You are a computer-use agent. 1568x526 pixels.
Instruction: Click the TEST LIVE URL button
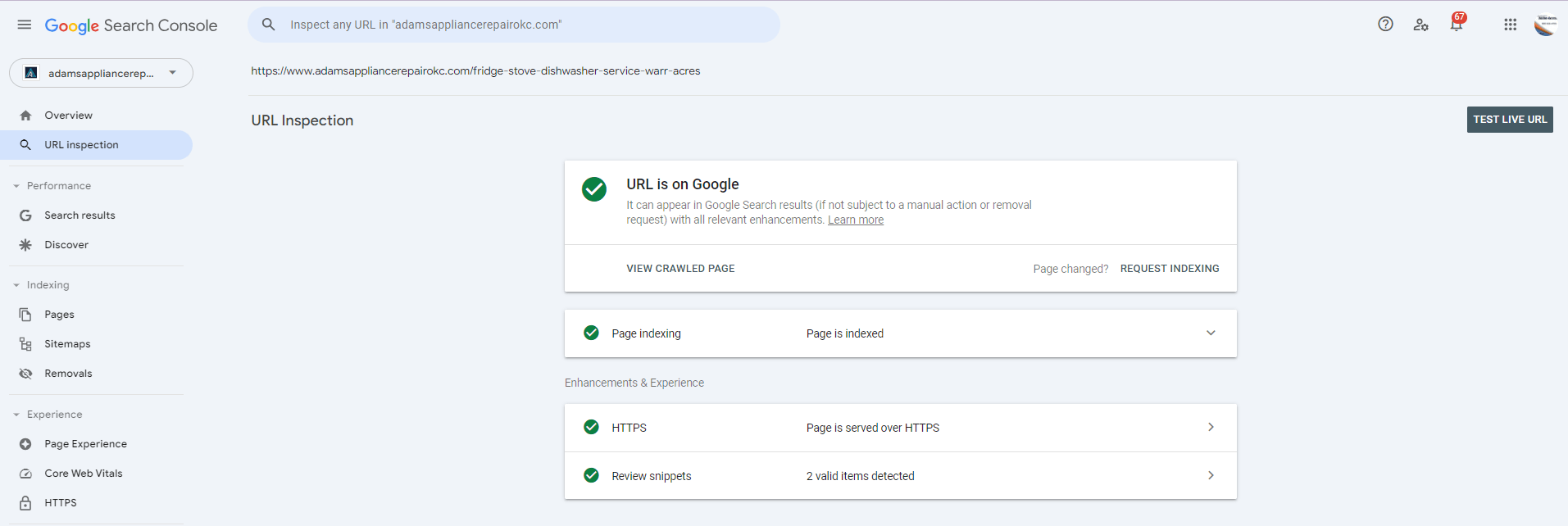click(x=1509, y=120)
